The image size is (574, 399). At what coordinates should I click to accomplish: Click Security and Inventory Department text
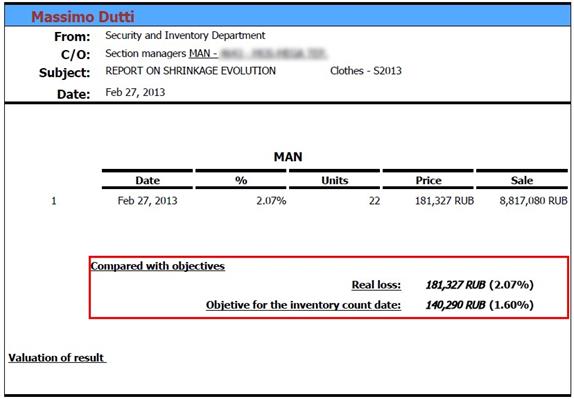coord(185,36)
